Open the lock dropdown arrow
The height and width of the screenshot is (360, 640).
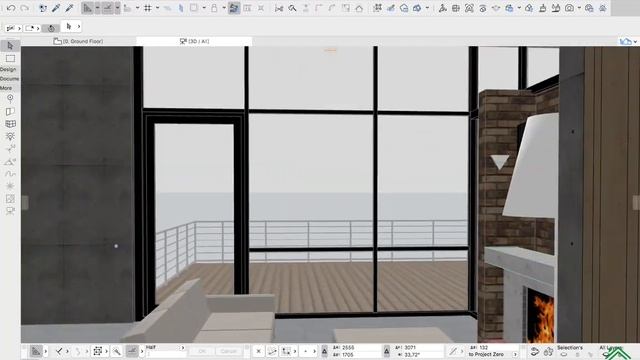(224, 8)
